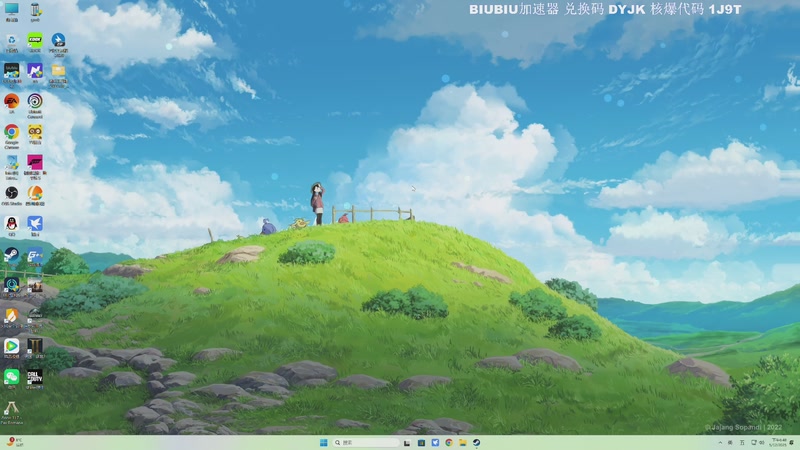Open volume control in system tray
The image size is (800, 450).
click(762, 442)
